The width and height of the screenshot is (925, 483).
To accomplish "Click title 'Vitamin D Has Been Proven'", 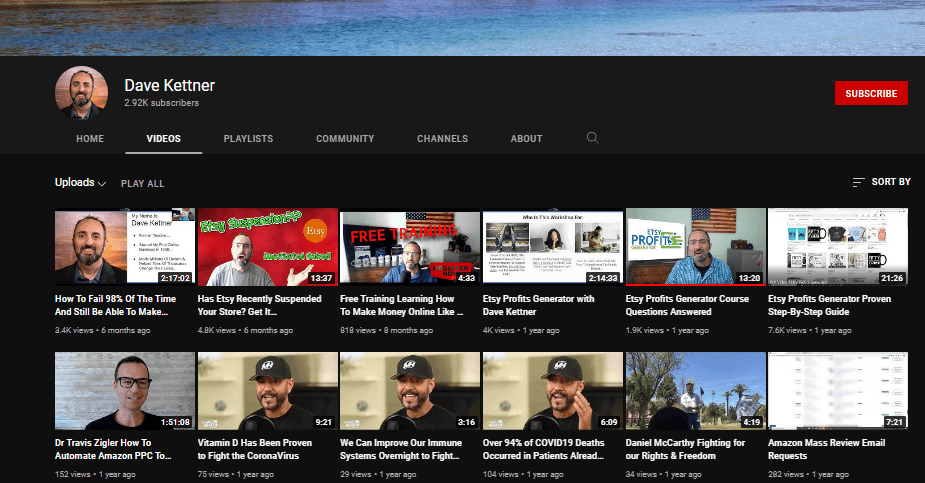I will (255, 449).
